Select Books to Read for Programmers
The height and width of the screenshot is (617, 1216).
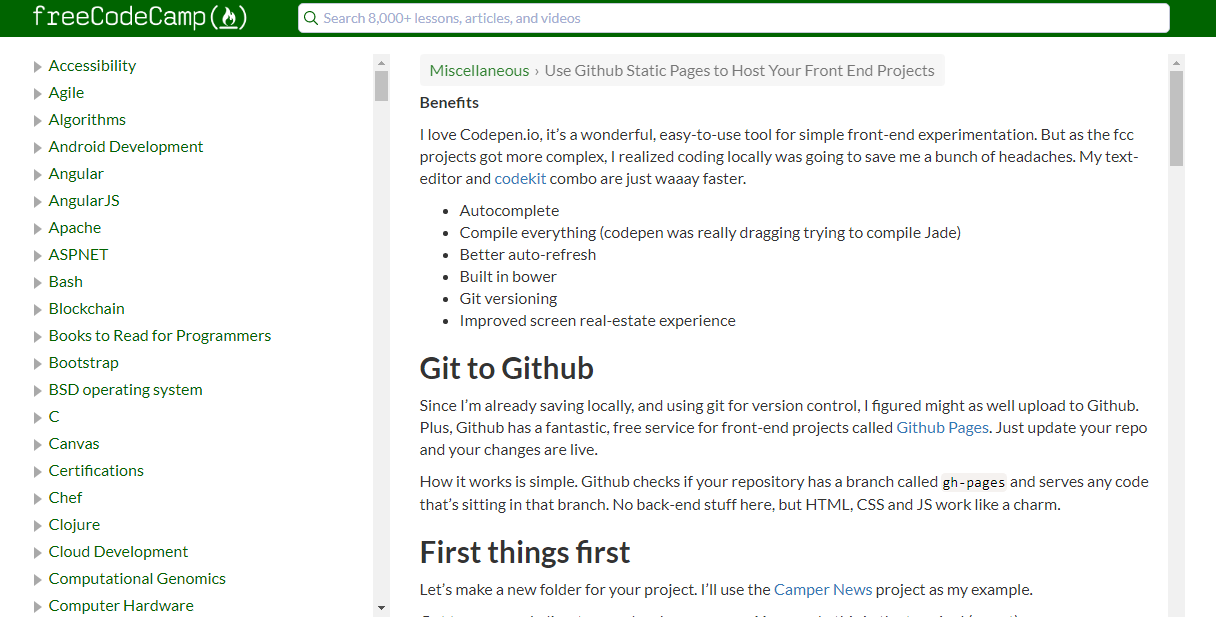click(159, 336)
